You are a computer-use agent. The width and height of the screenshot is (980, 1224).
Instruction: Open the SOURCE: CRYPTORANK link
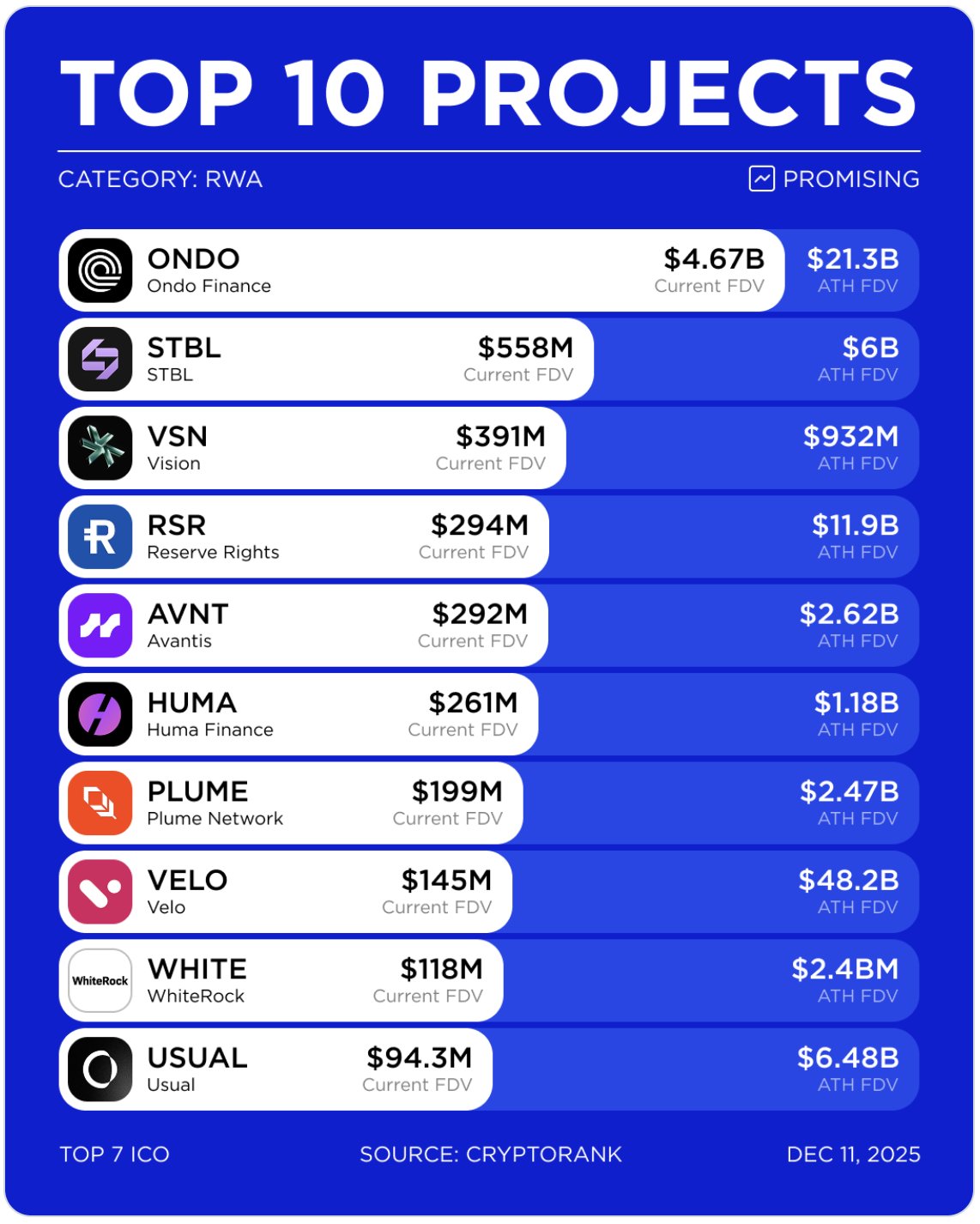pos(490,1154)
